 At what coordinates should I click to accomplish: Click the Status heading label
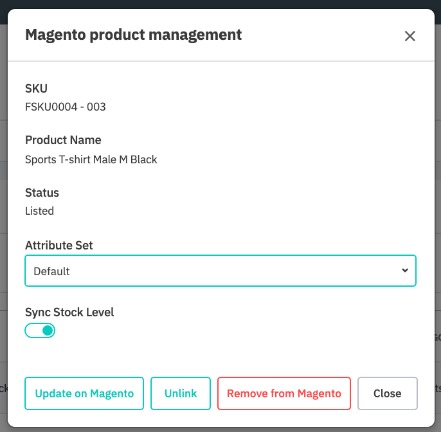pos(42,193)
